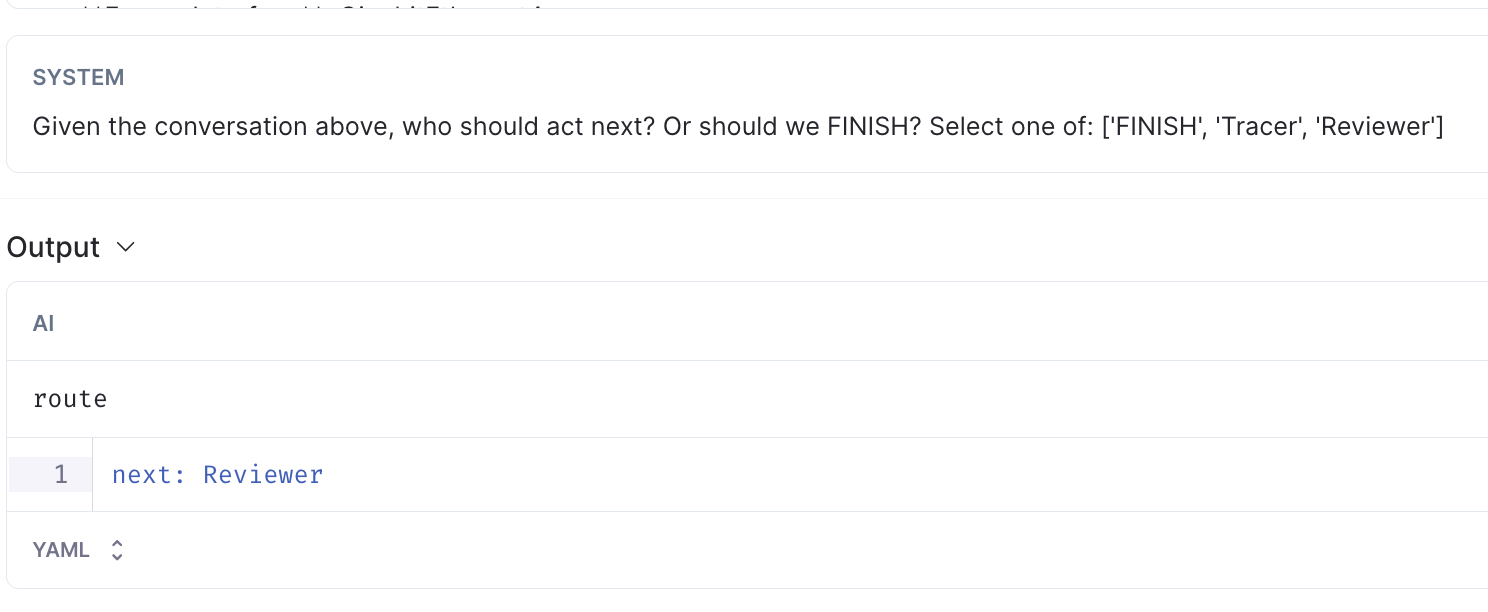Click the empty footer area right of YAML

pos(800,550)
